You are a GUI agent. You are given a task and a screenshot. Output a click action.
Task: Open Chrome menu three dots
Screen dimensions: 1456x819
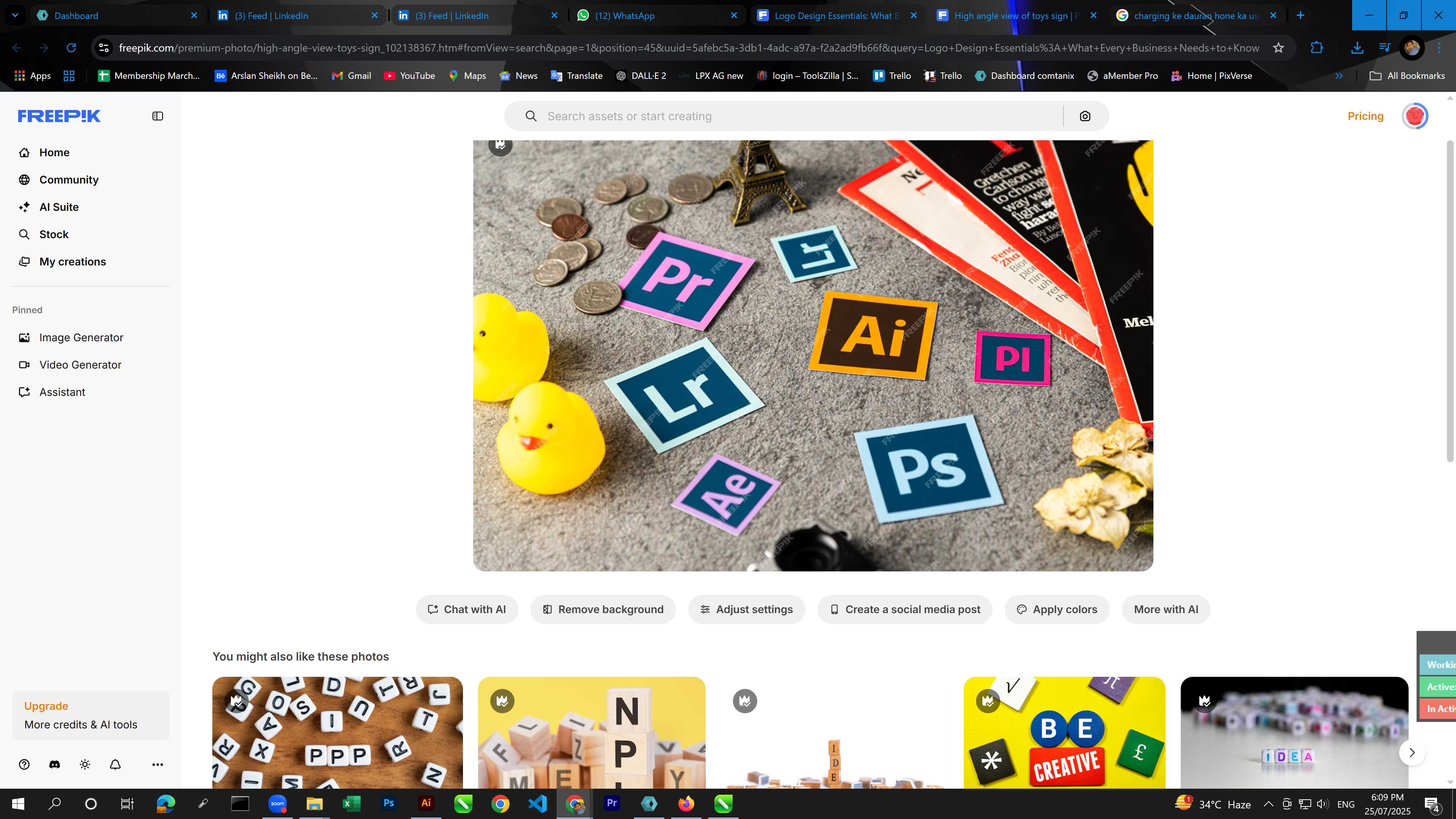[x=1439, y=47]
